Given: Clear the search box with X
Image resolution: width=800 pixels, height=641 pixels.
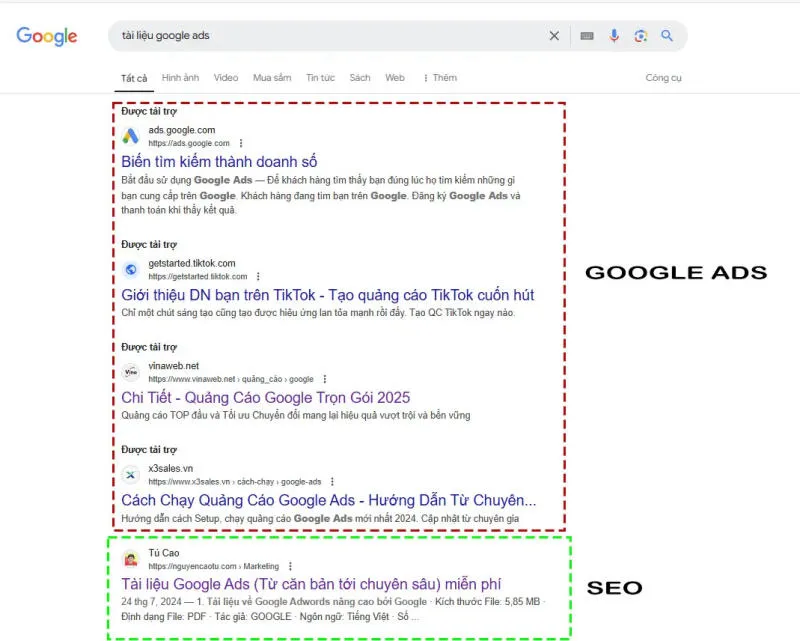Looking at the screenshot, I should pyautogui.click(x=554, y=36).
